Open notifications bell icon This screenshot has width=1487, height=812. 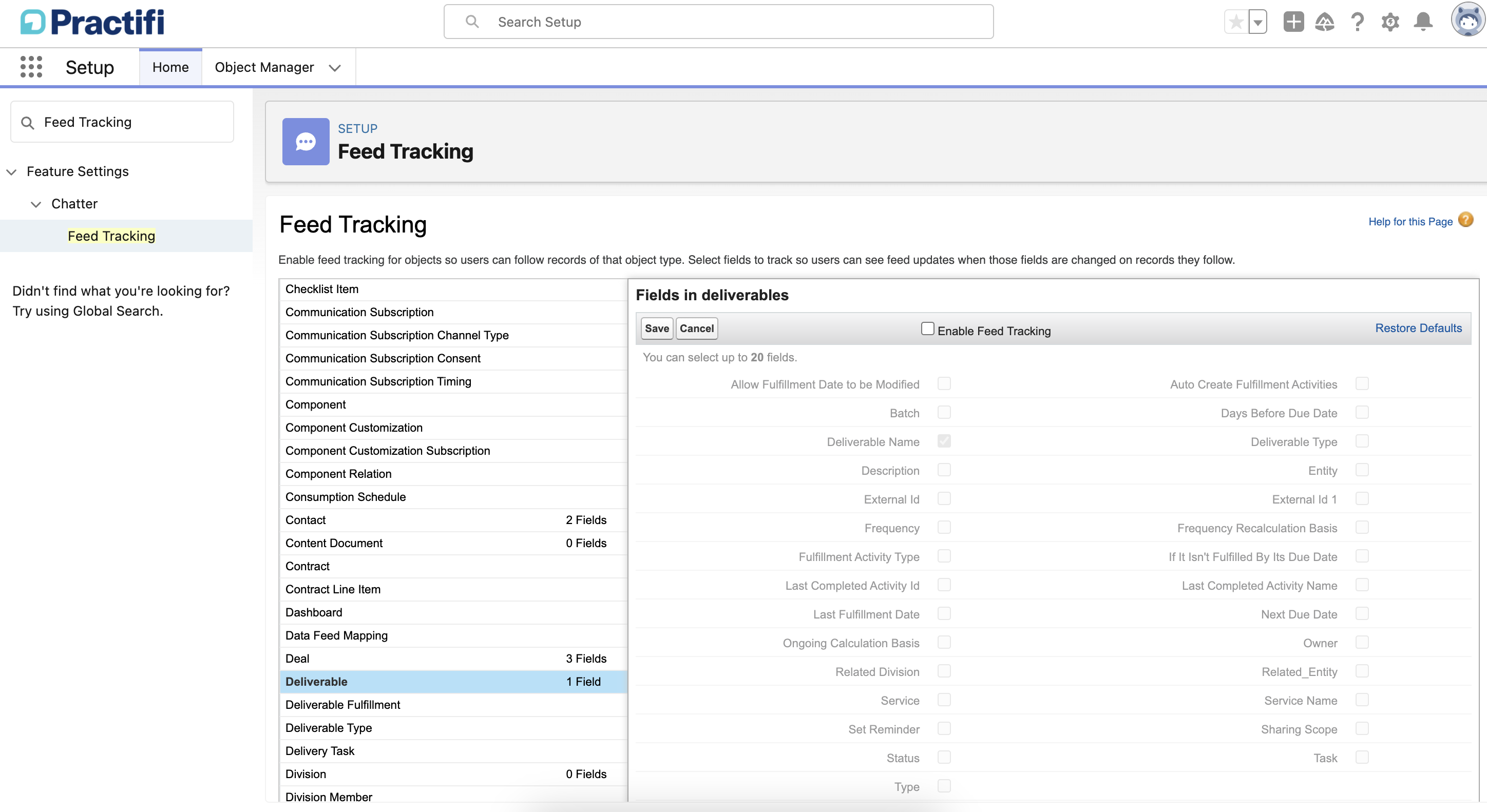(1423, 22)
